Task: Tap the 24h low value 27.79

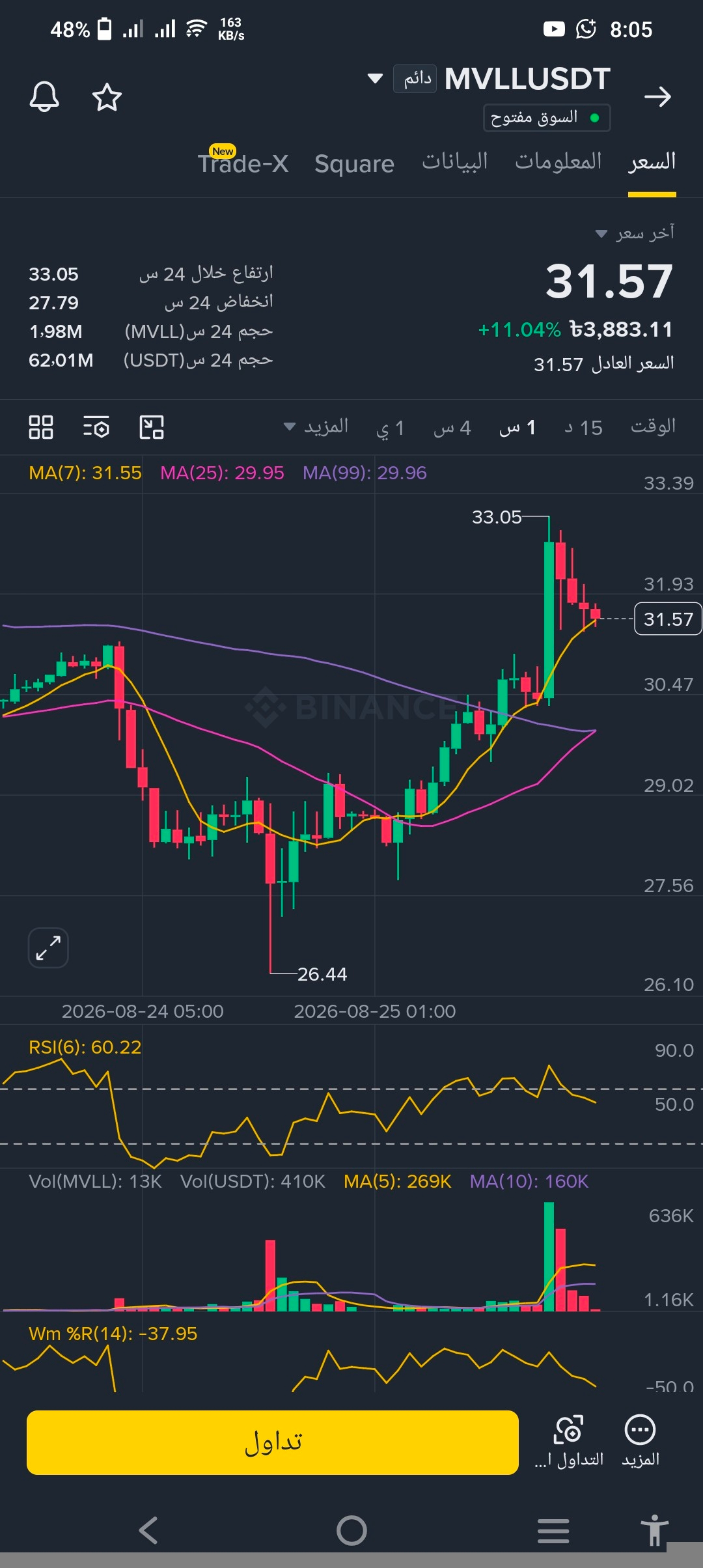Action: (53, 303)
